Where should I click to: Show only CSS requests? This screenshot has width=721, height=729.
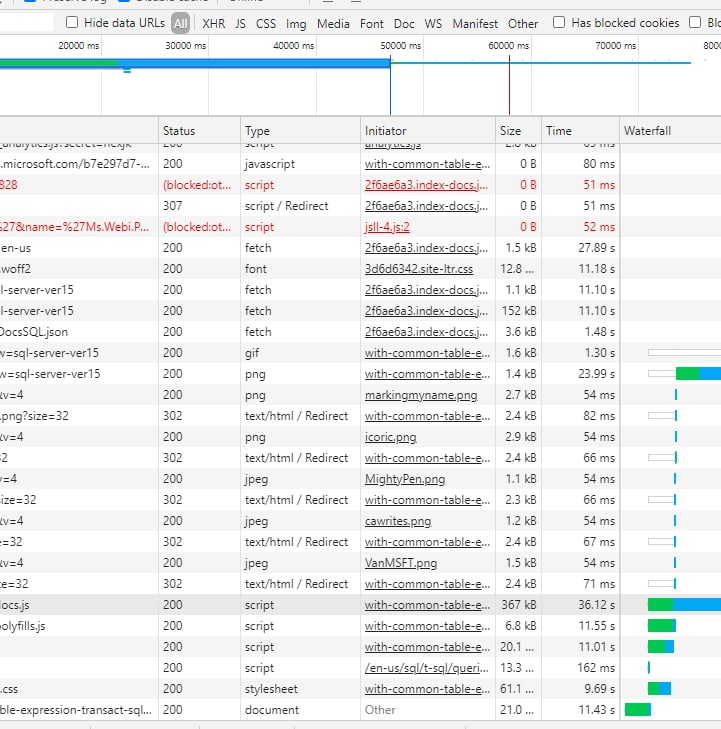[x=266, y=23]
